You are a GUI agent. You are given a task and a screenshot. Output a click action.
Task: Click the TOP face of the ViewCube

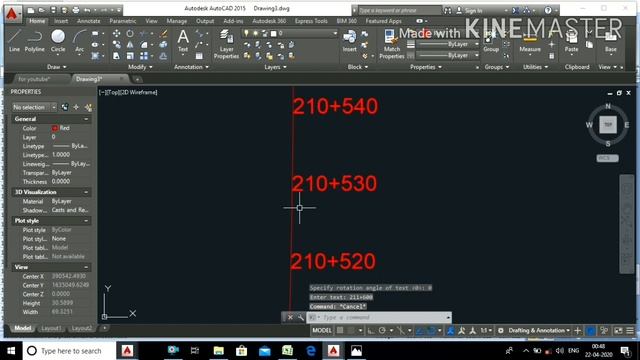point(608,124)
